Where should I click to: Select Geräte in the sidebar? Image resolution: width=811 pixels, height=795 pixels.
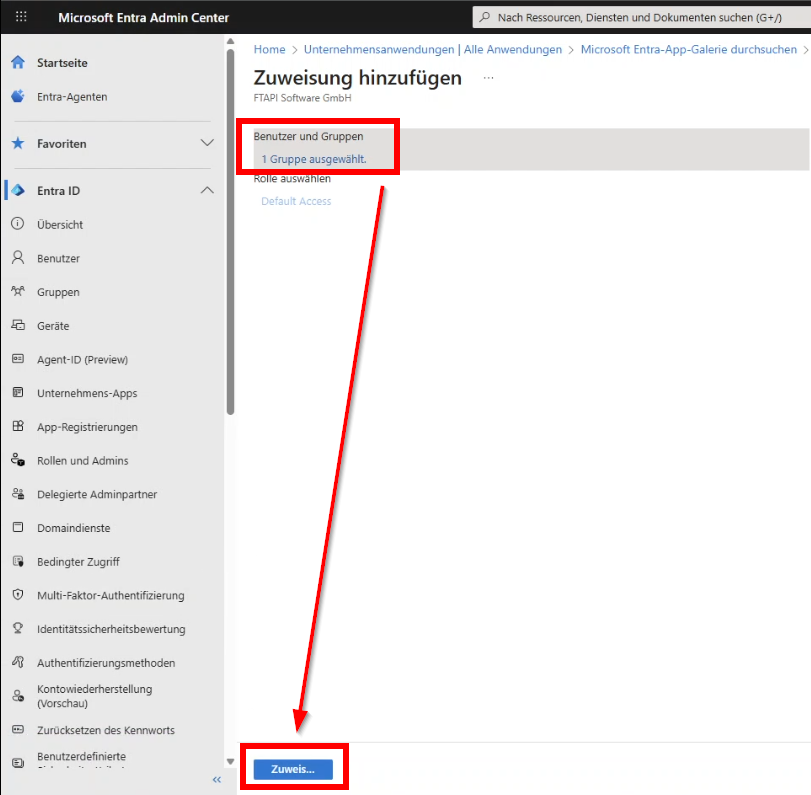(53, 326)
